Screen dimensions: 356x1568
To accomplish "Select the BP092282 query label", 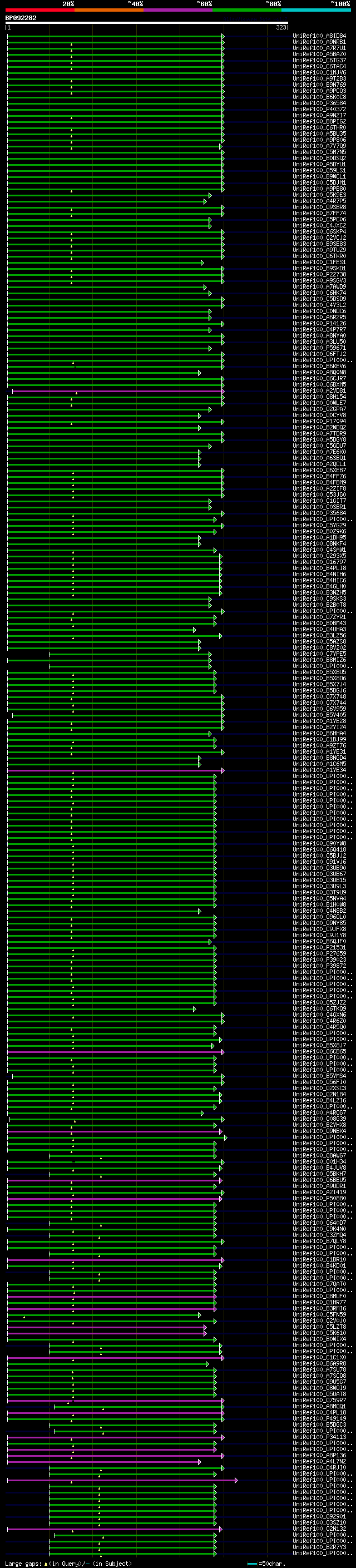I will [21, 18].
